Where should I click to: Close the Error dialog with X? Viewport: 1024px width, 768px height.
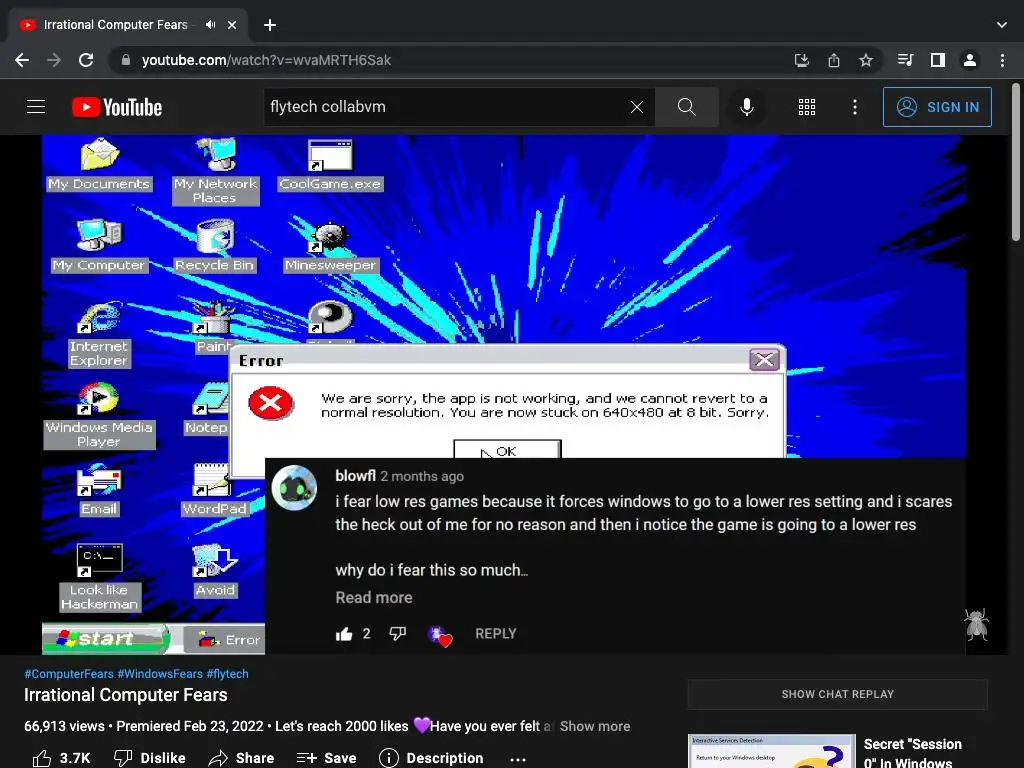point(764,360)
